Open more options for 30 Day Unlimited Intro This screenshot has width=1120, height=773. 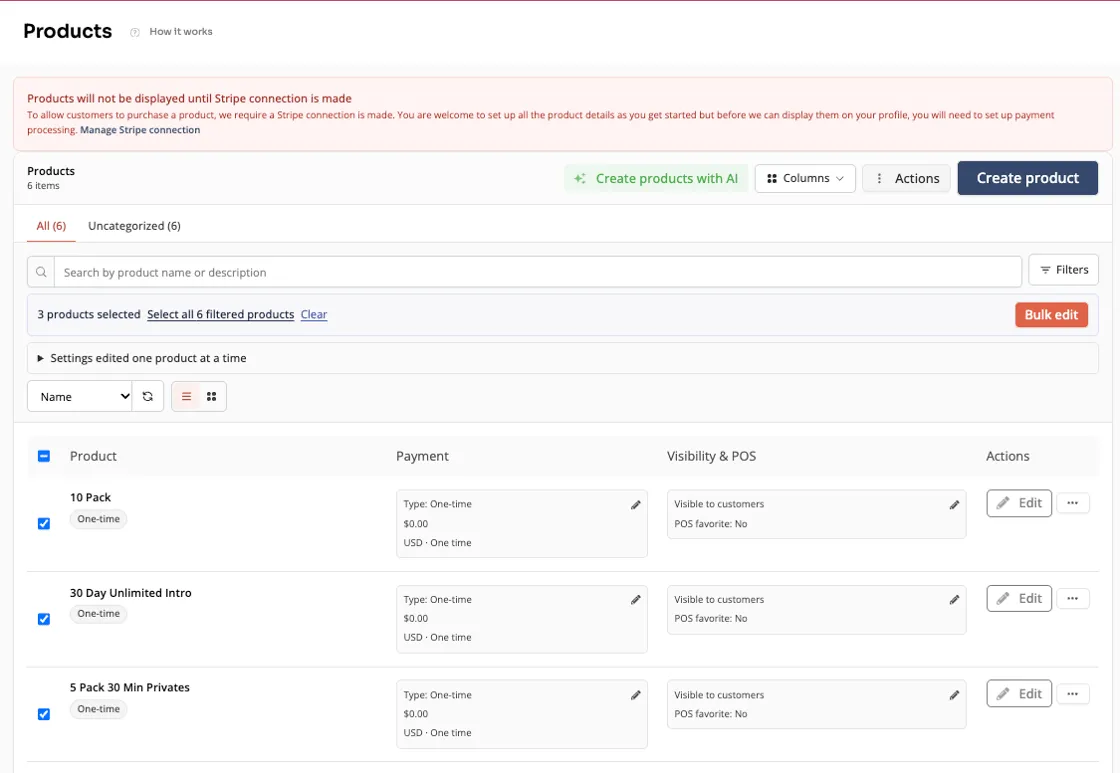[1073, 599]
